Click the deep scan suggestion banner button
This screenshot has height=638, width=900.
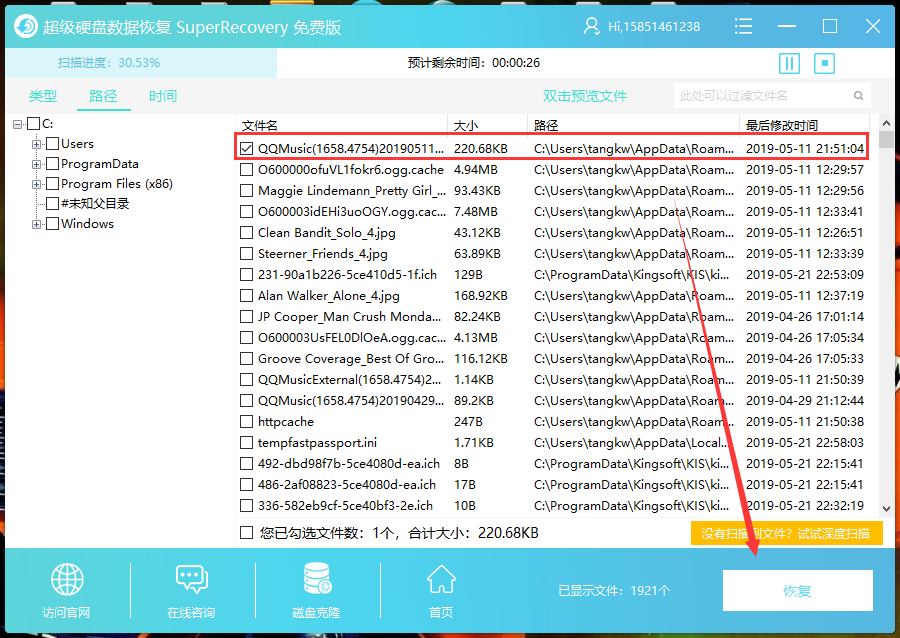[786, 534]
